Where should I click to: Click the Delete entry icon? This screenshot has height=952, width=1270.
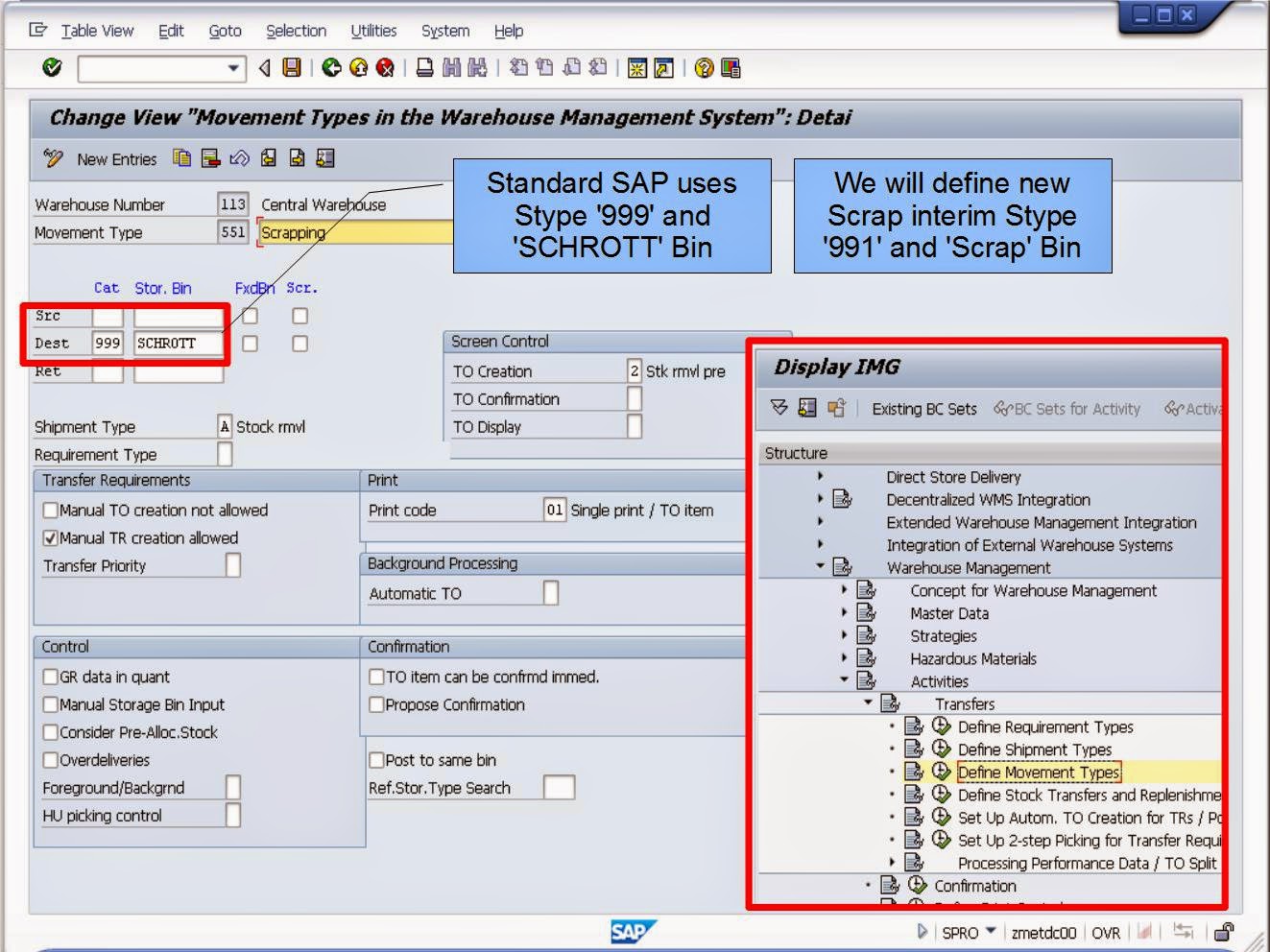coord(210,158)
